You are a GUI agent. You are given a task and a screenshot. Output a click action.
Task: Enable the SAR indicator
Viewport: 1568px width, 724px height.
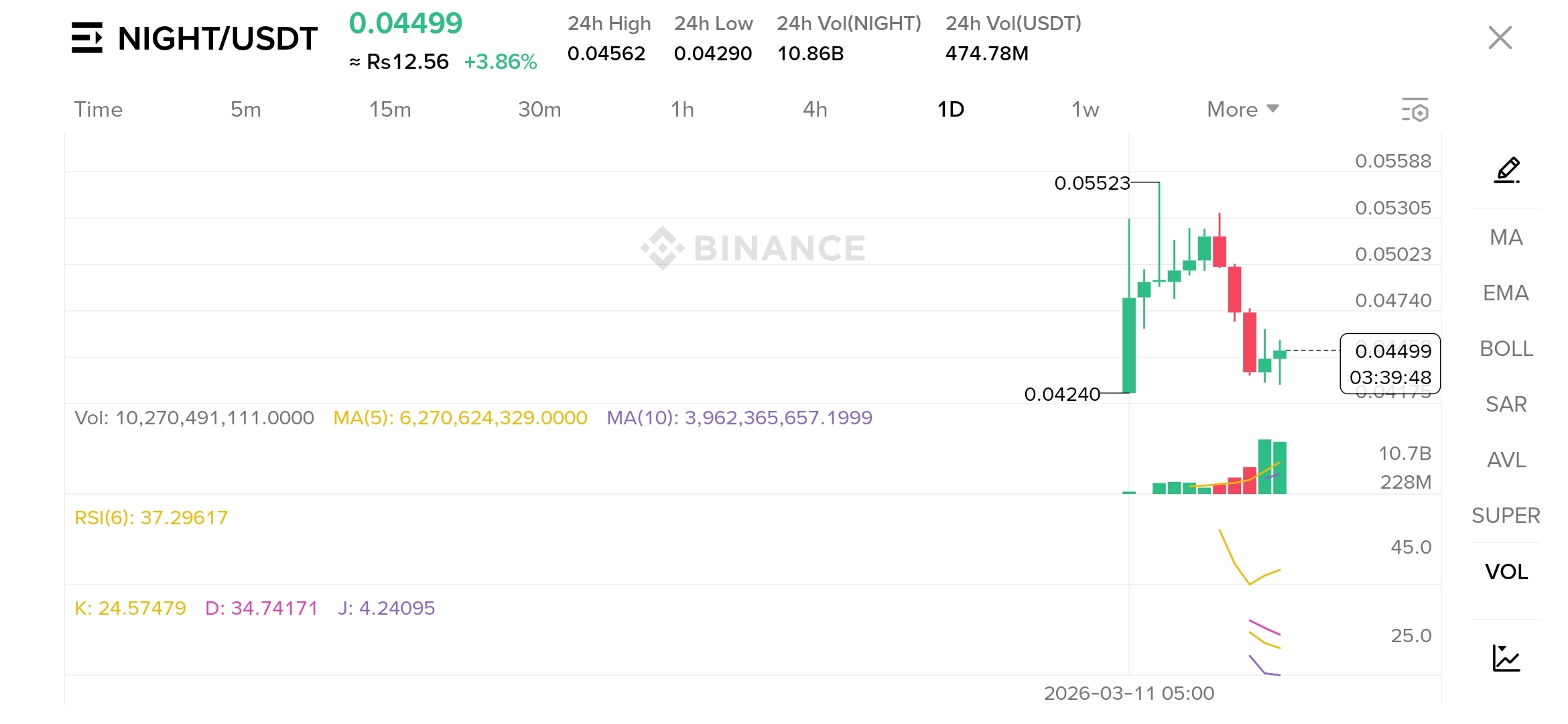tap(1506, 404)
